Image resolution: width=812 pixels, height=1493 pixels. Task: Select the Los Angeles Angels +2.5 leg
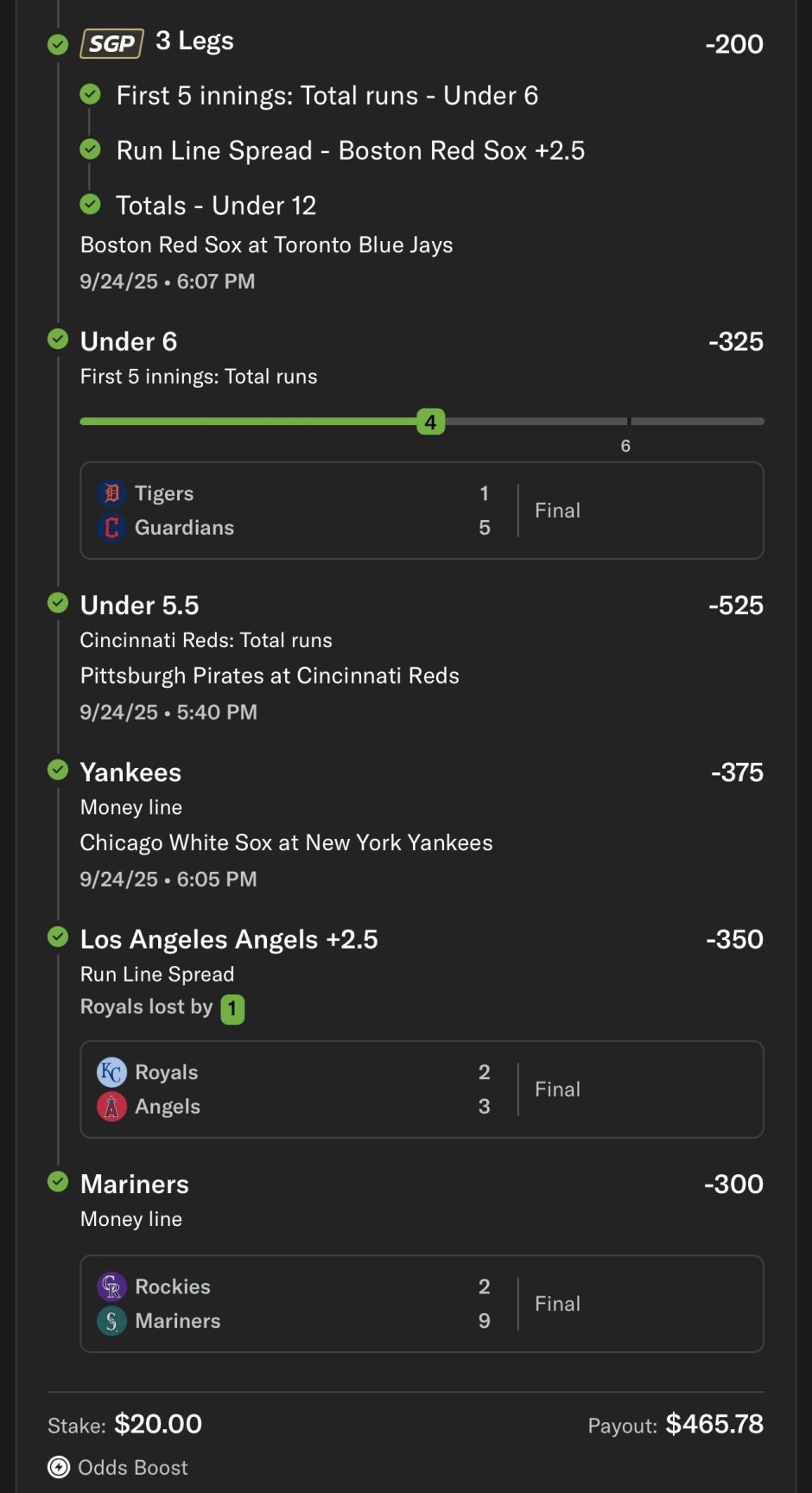pyautogui.click(x=229, y=939)
